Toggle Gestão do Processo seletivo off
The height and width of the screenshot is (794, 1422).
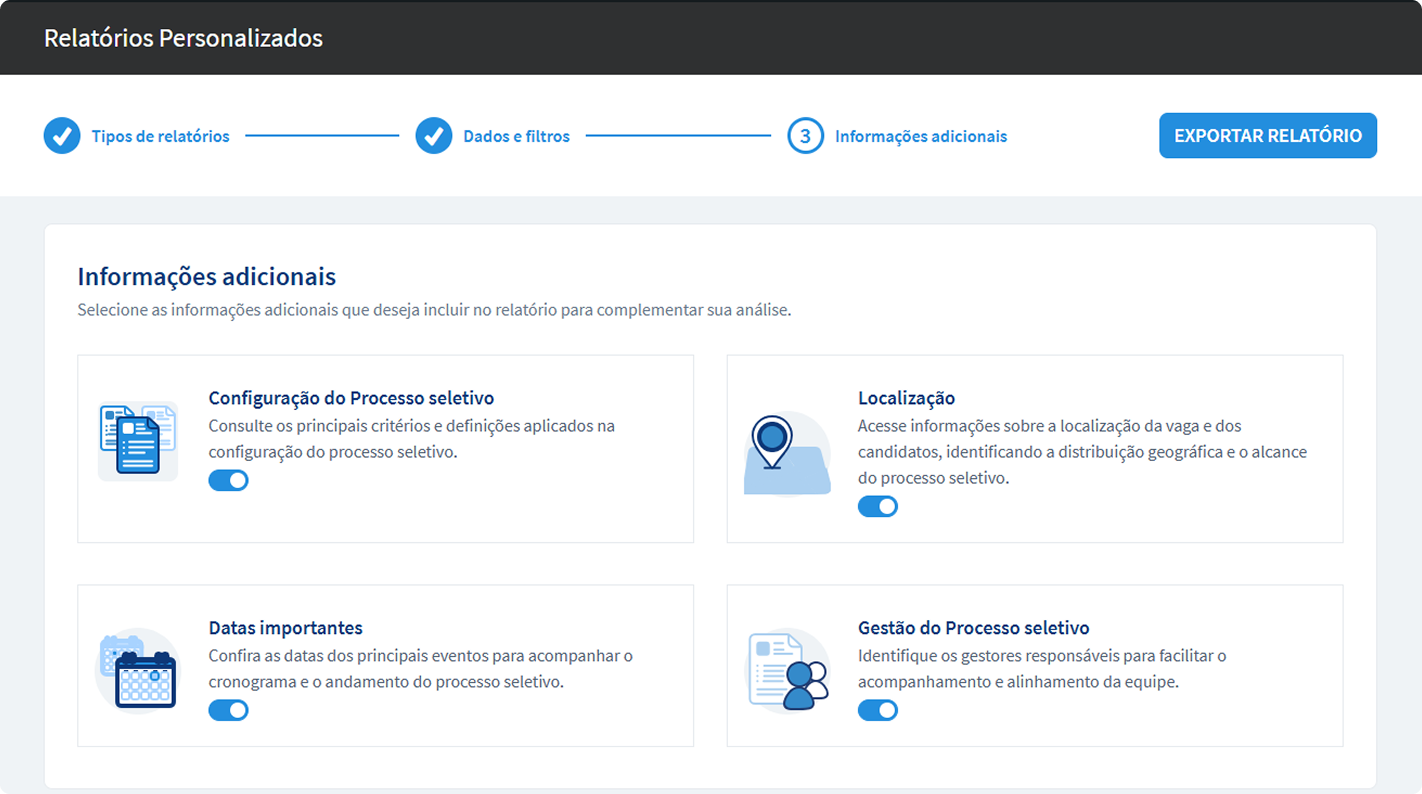[x=877, y=710]
